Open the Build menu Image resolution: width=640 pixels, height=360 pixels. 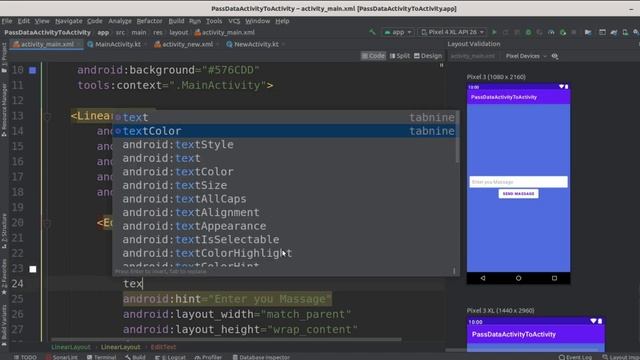[x=176, y=21]
